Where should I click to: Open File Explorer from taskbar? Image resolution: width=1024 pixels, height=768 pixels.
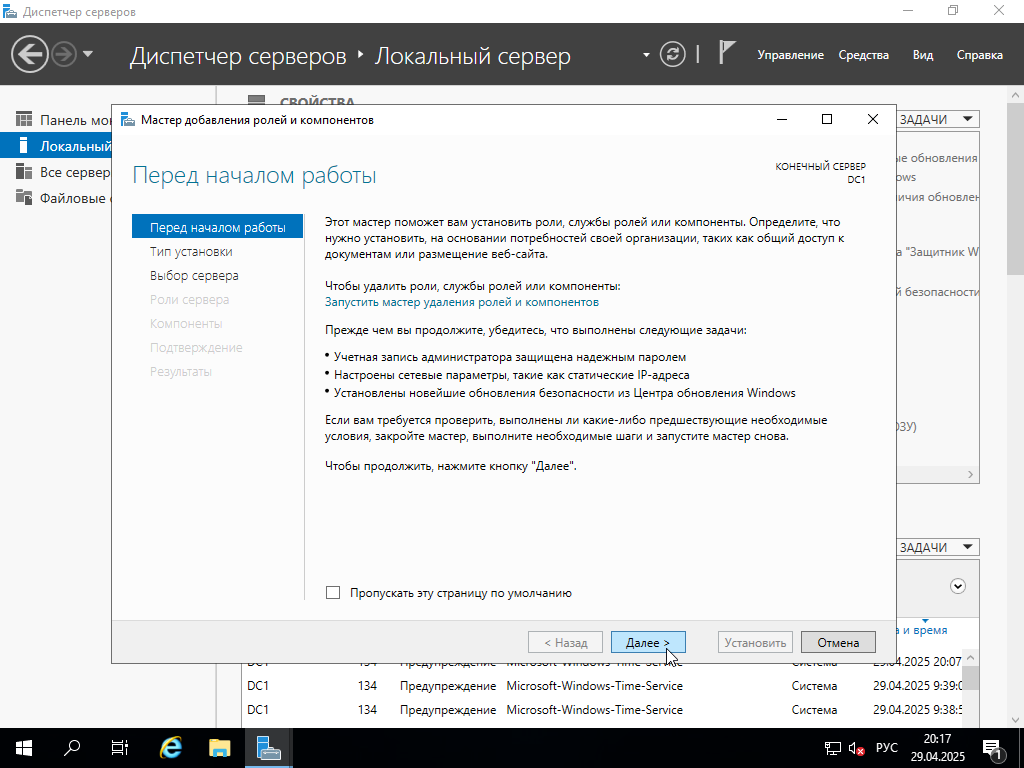[220, 748]
